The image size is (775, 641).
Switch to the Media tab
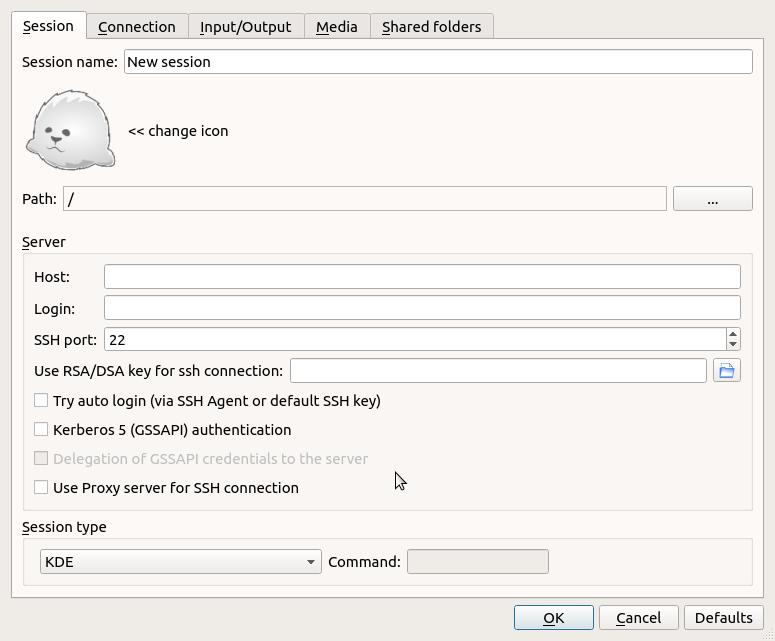point(336,27)
